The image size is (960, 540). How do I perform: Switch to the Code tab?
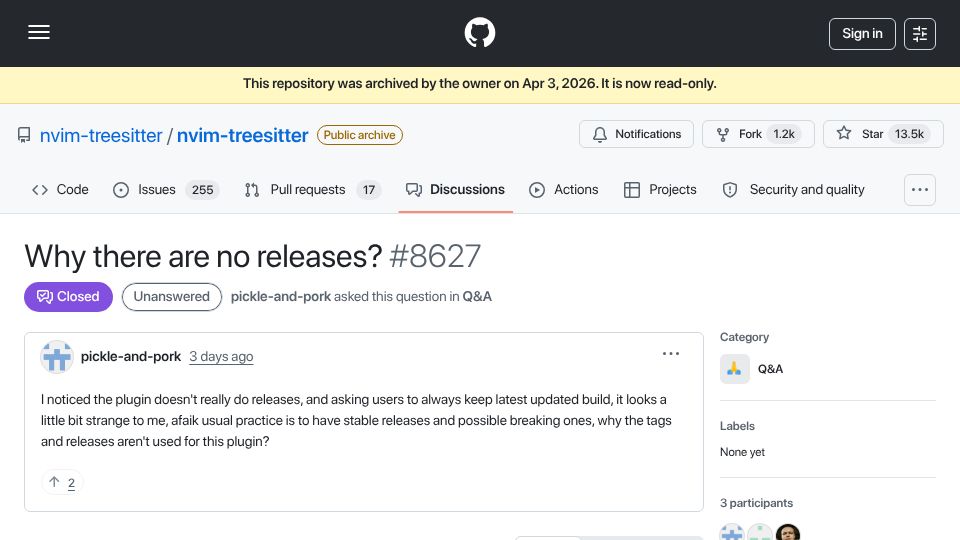point(60,190)
